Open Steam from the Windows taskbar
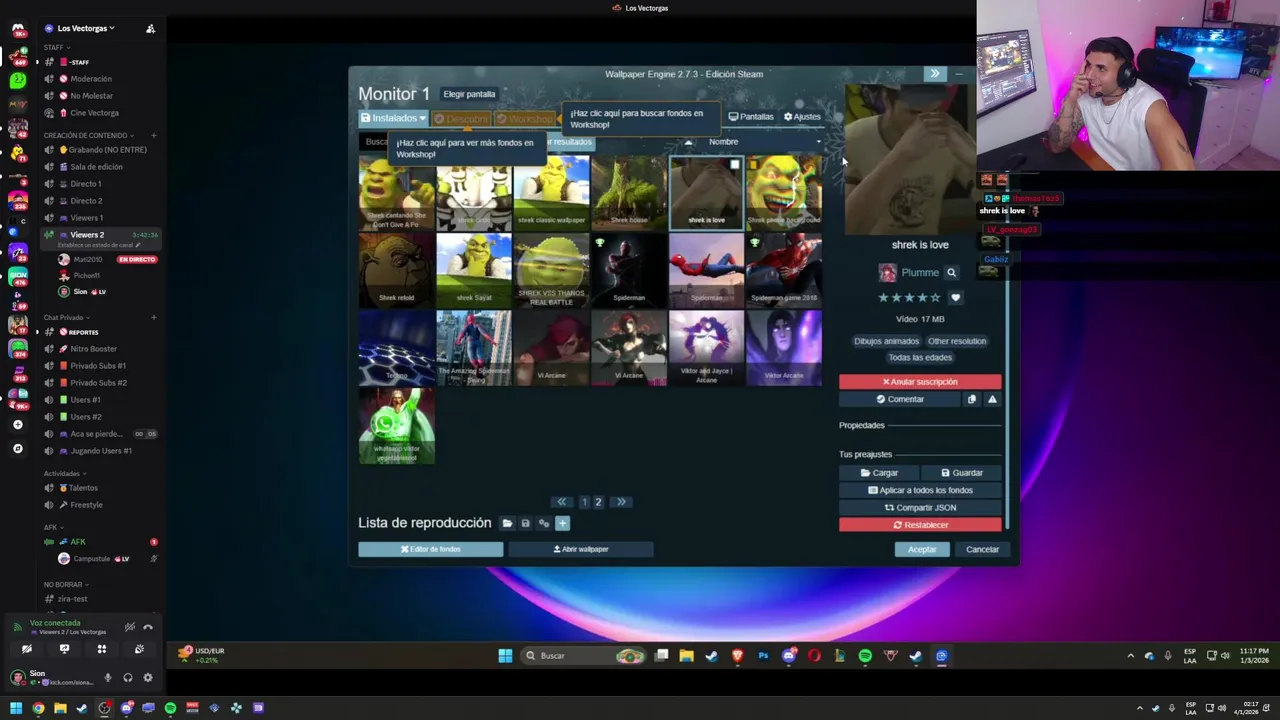This screenshot has height=720, width=1280. [711, 656]
